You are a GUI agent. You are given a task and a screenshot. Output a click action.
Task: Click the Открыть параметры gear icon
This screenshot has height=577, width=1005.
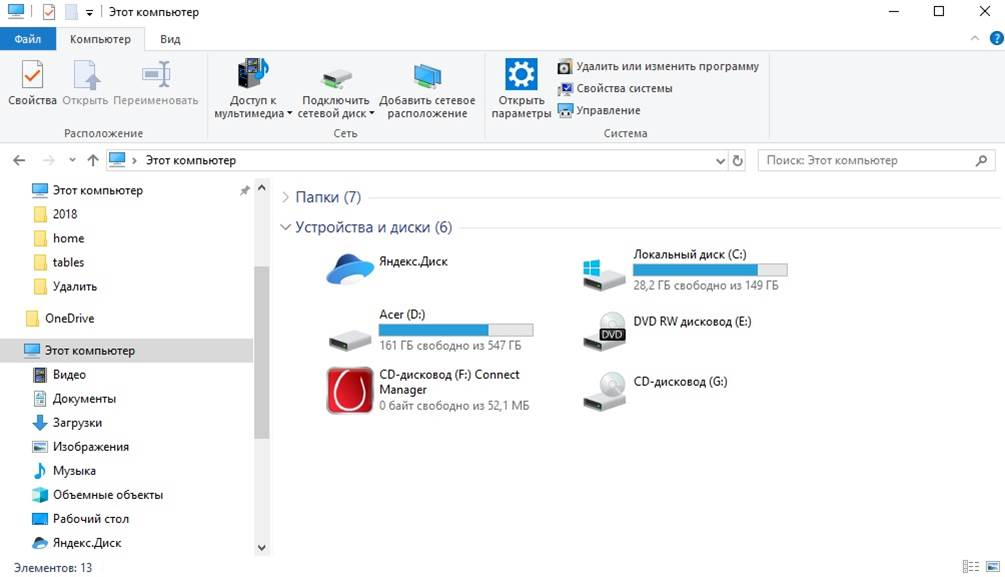(520, 74)
